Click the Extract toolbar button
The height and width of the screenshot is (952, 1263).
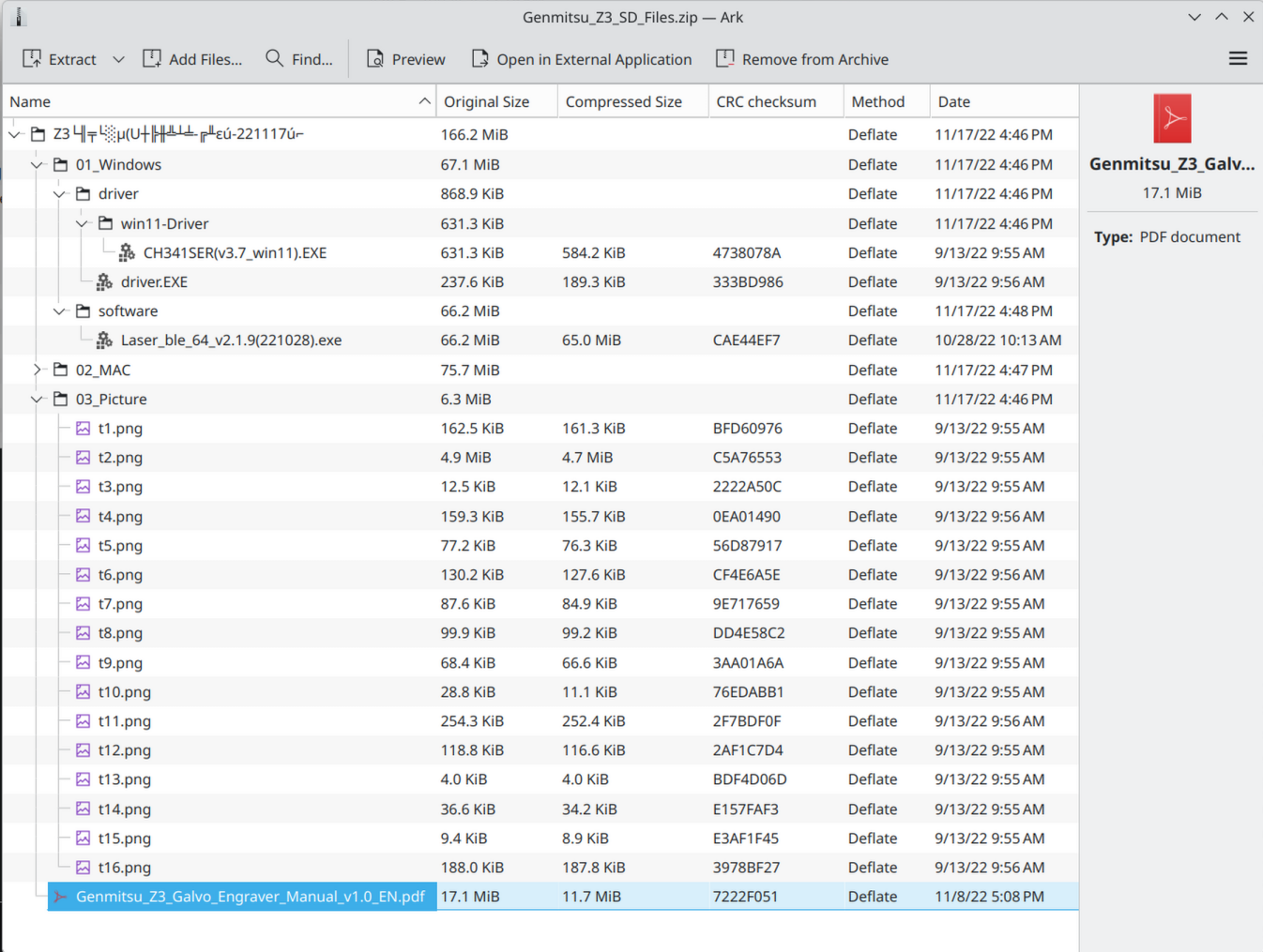point(59,59)
